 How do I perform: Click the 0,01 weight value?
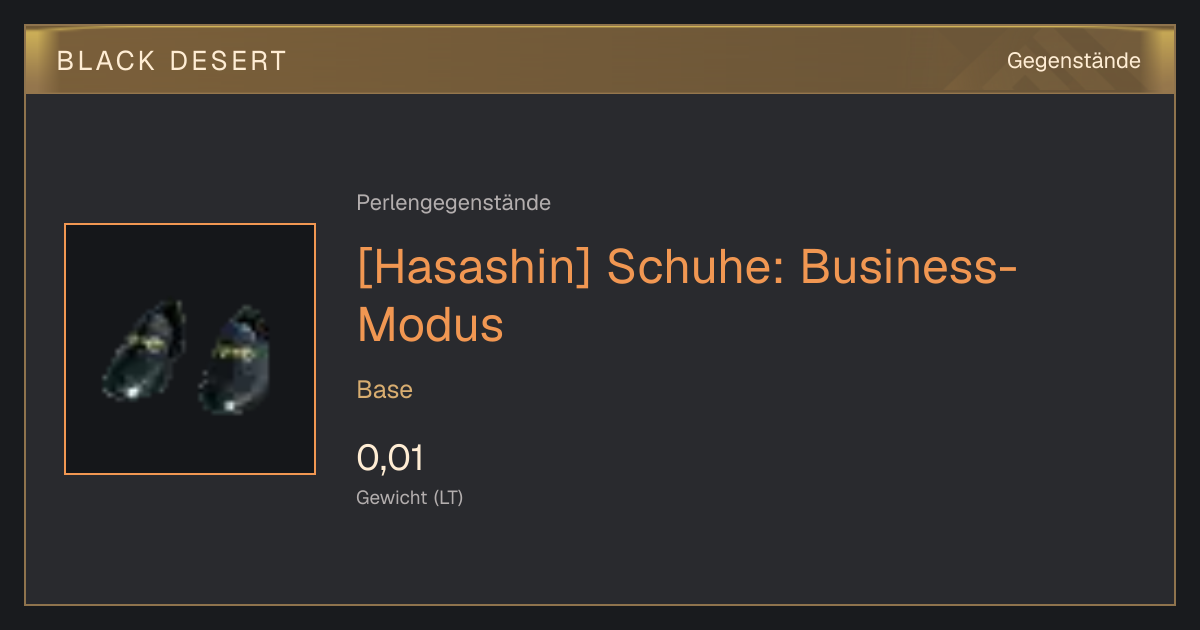click(390, 458)
